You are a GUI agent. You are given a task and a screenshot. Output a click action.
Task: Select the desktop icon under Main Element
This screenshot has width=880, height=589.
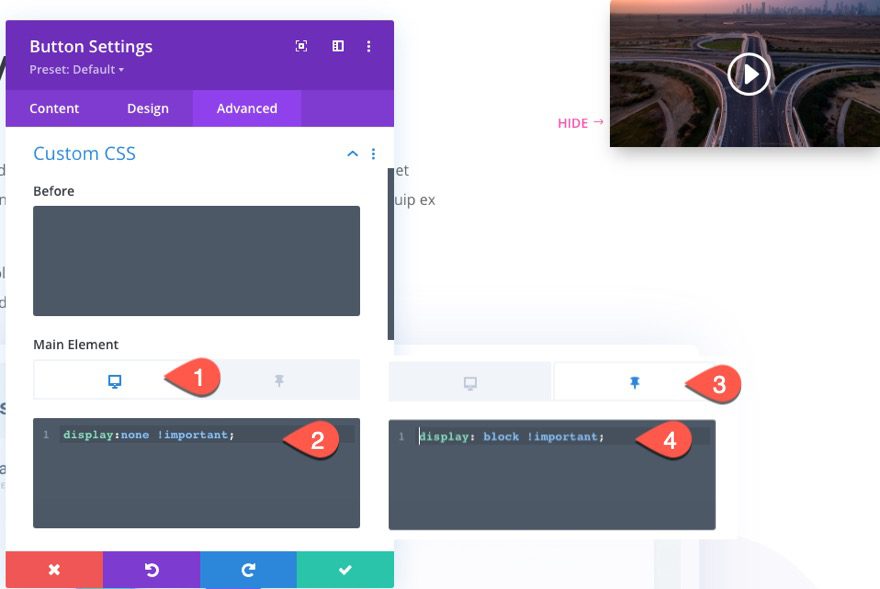coord(115,381)
